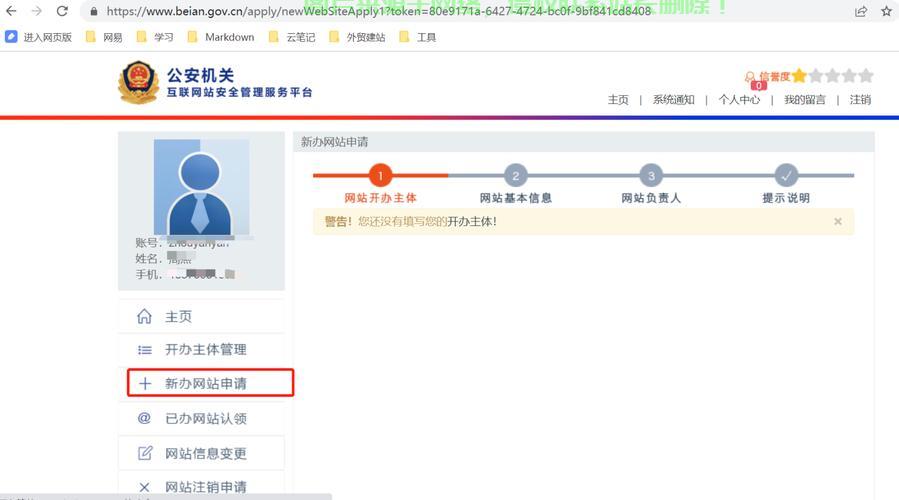Click the address bar lock icon
The image size is (899, 500).
(94, 11)
